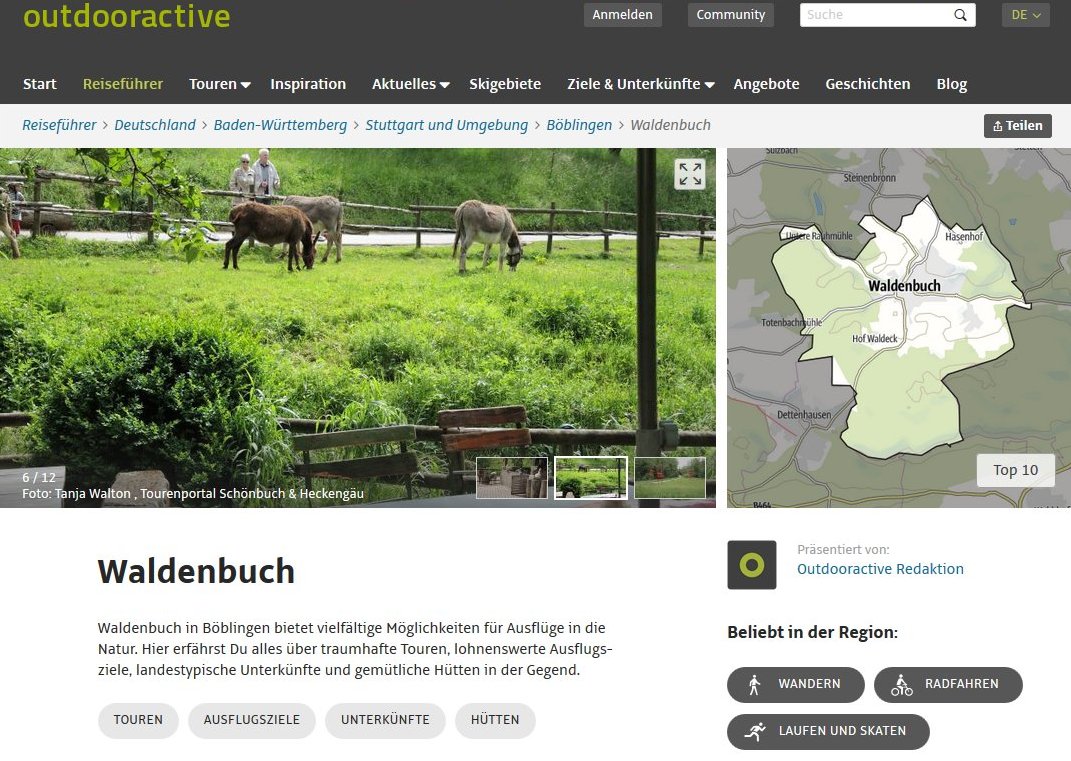
Task: Click the Anmelden button
Action: tap(622, 15)
